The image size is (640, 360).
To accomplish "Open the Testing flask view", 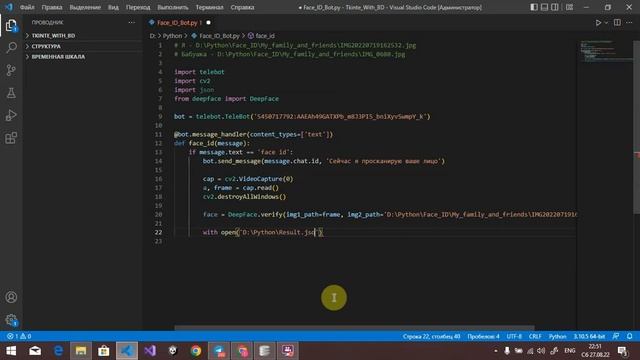I will (x=11, y=93).
